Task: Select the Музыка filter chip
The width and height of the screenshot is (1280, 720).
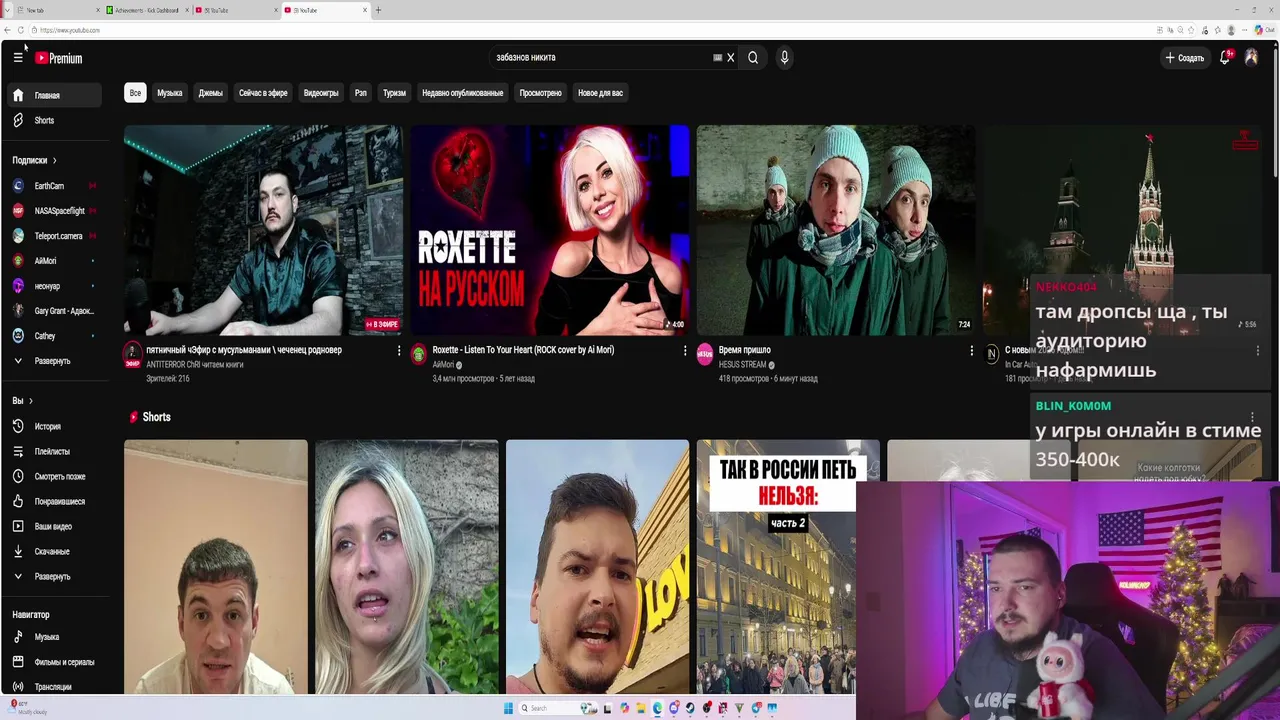Action: click(x=170, y=93)
